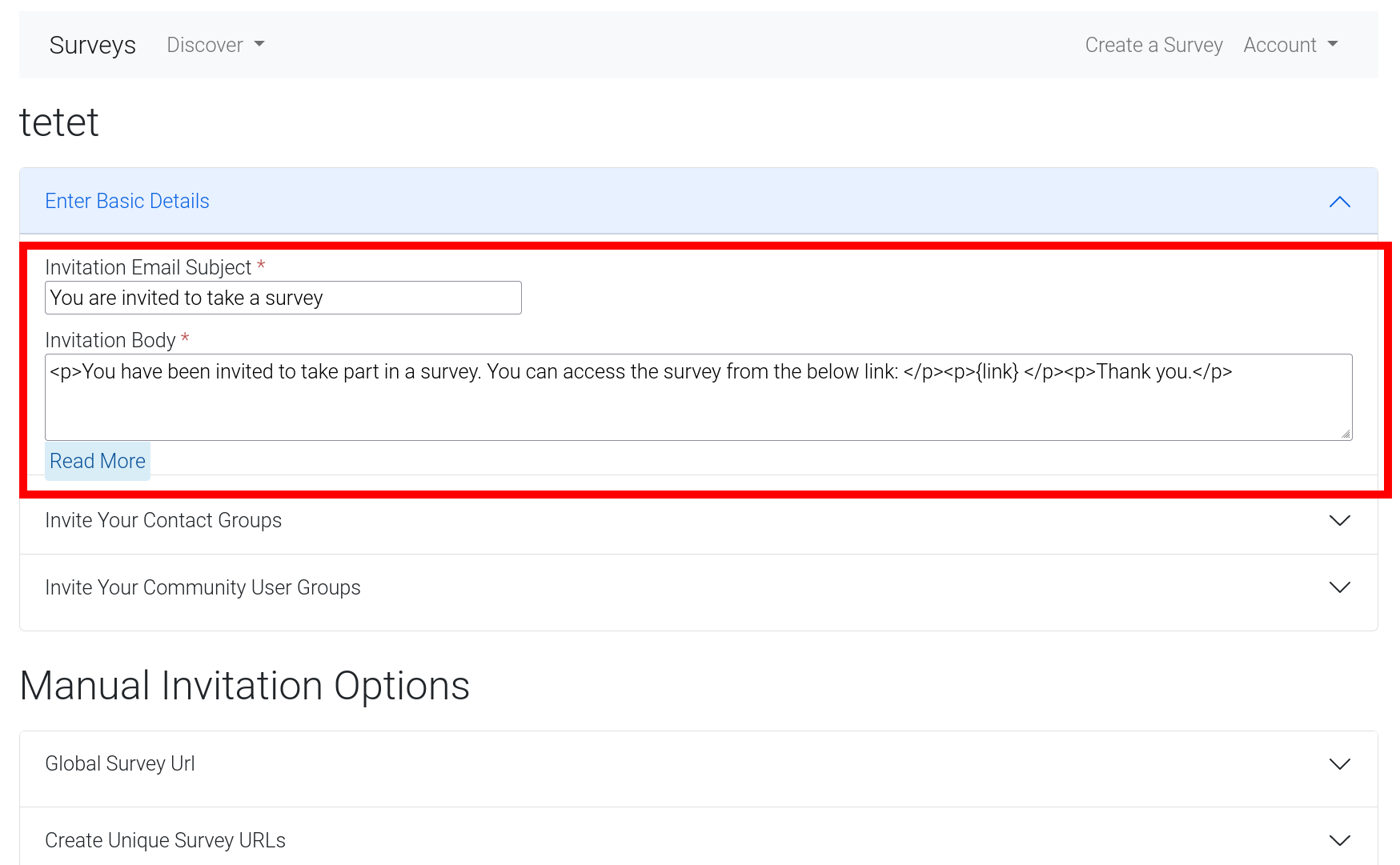Collapse the Enter Basic Details chevron
Viewport: 1400px width, 865px height.
(1339, 202)
